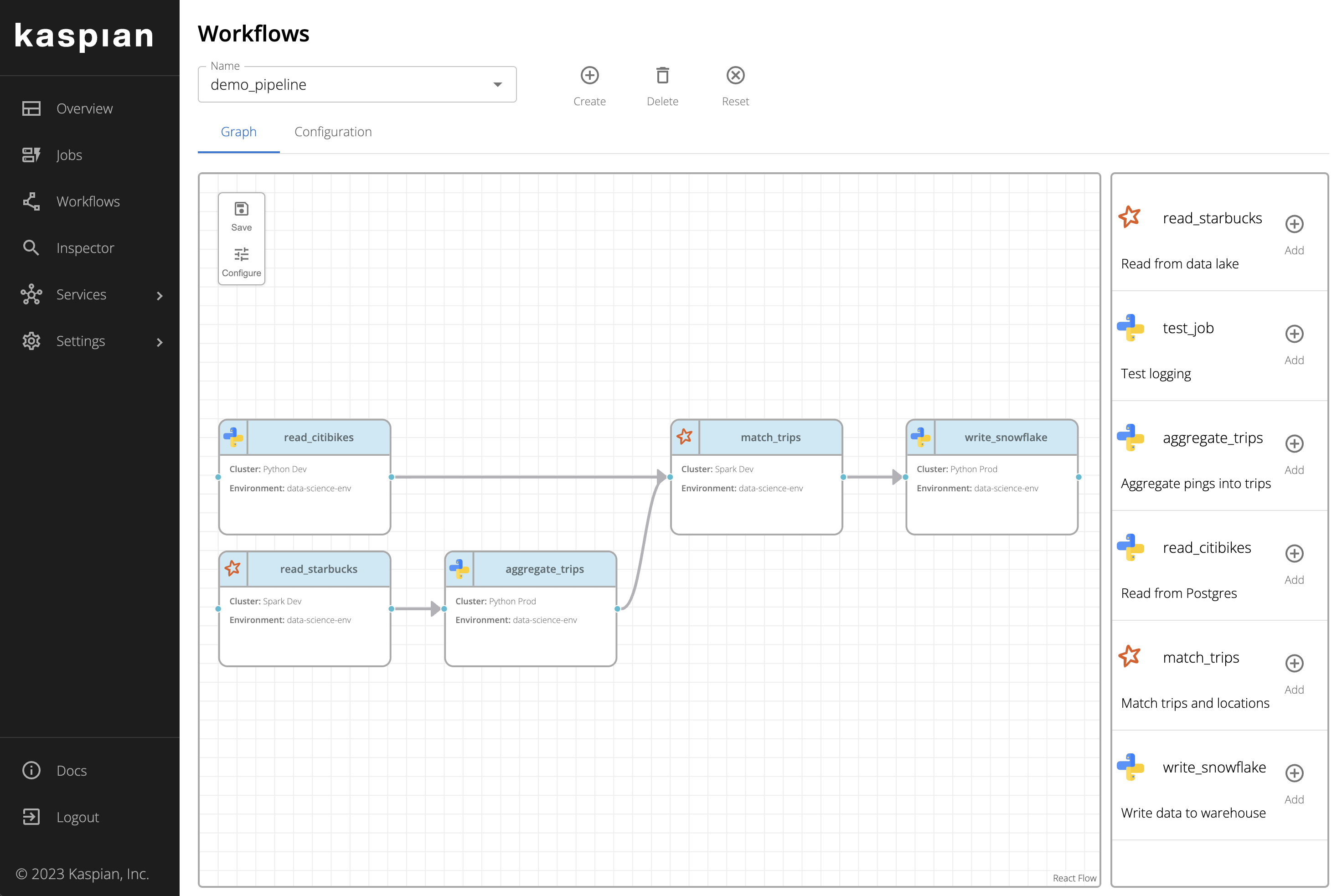Select the match_trips node in graph
Viewport: 1342px width, 896px height.
coord(769,438)
